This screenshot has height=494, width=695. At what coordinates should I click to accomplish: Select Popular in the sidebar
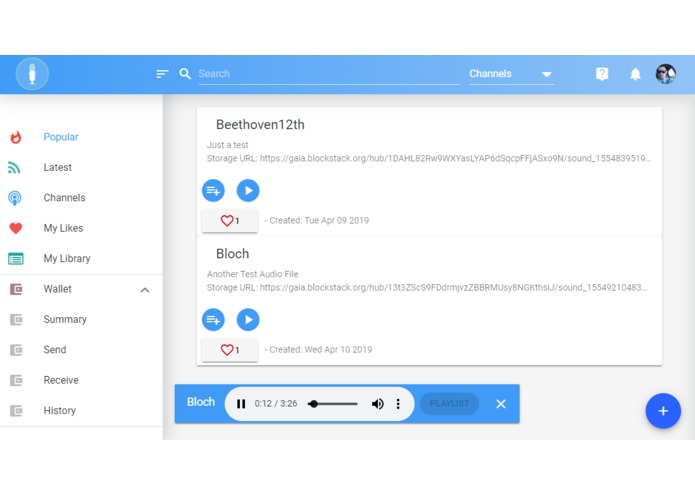61,137
